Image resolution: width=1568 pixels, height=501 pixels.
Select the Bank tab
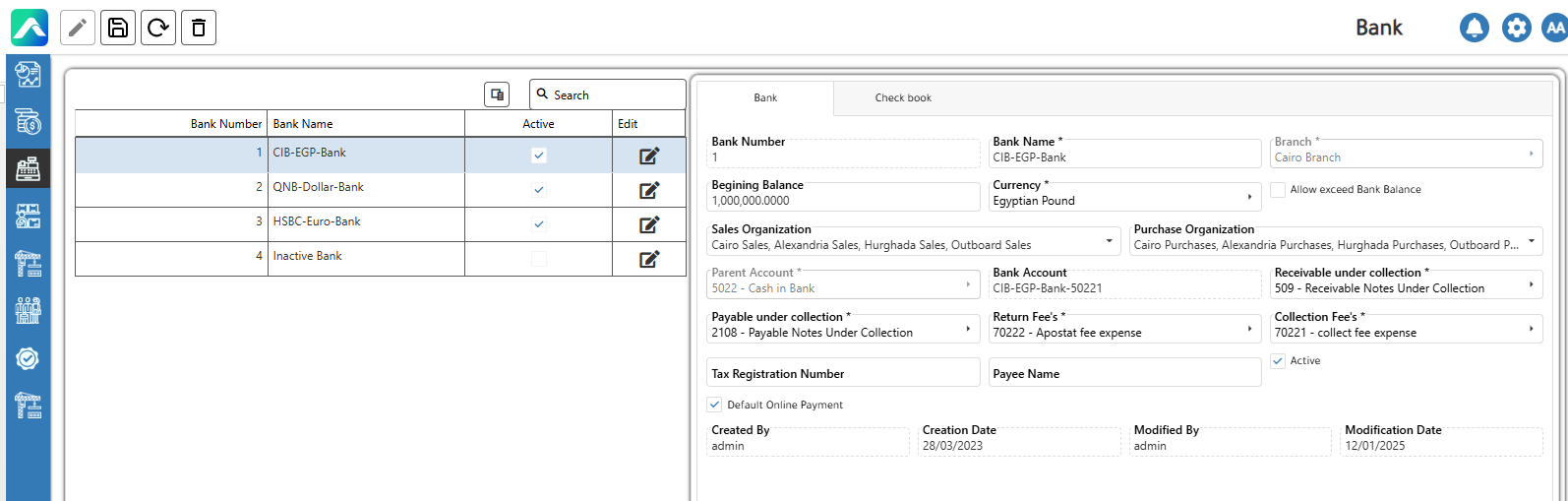(x=765, y=98)
